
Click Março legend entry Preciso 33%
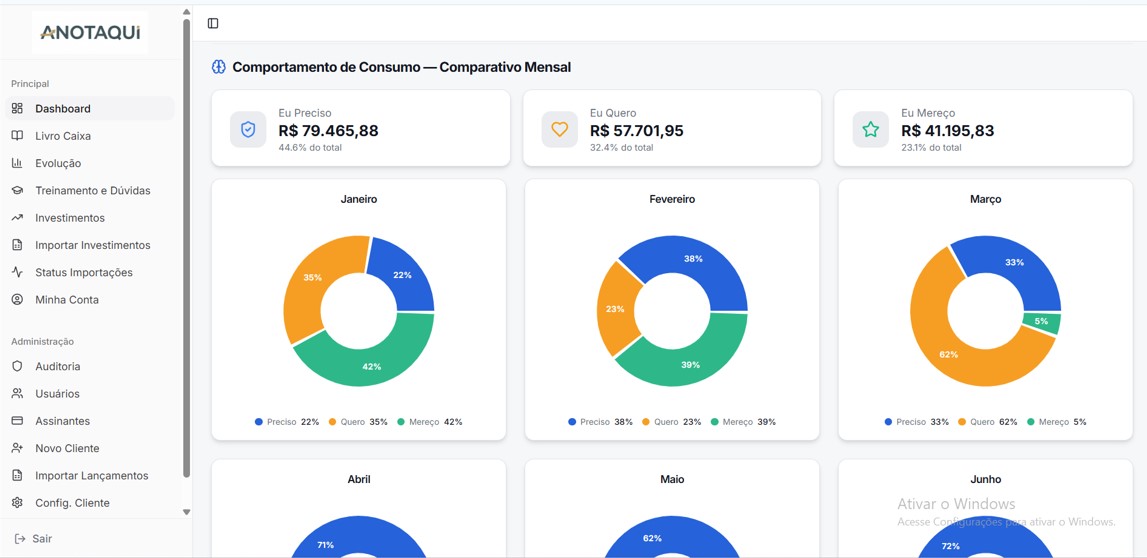coord(917,422)
